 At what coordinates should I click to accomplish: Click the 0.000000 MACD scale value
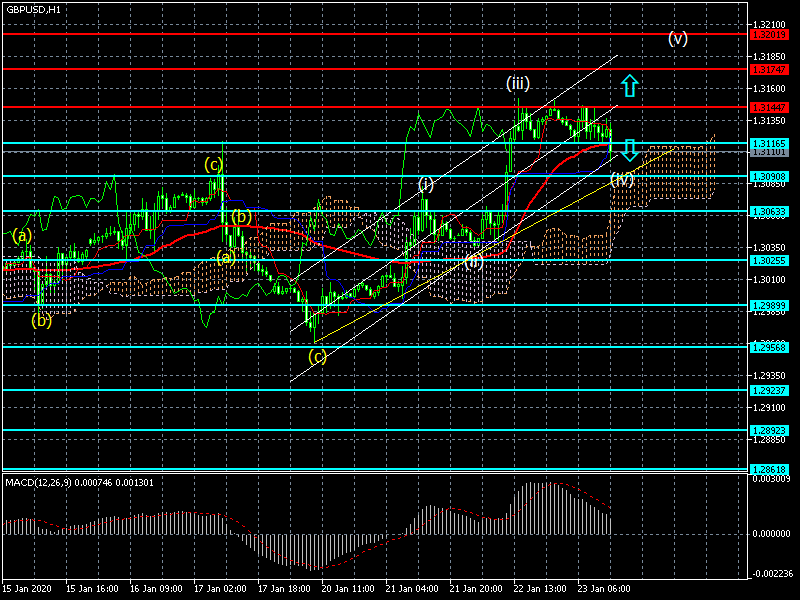(x=771, y=534)
